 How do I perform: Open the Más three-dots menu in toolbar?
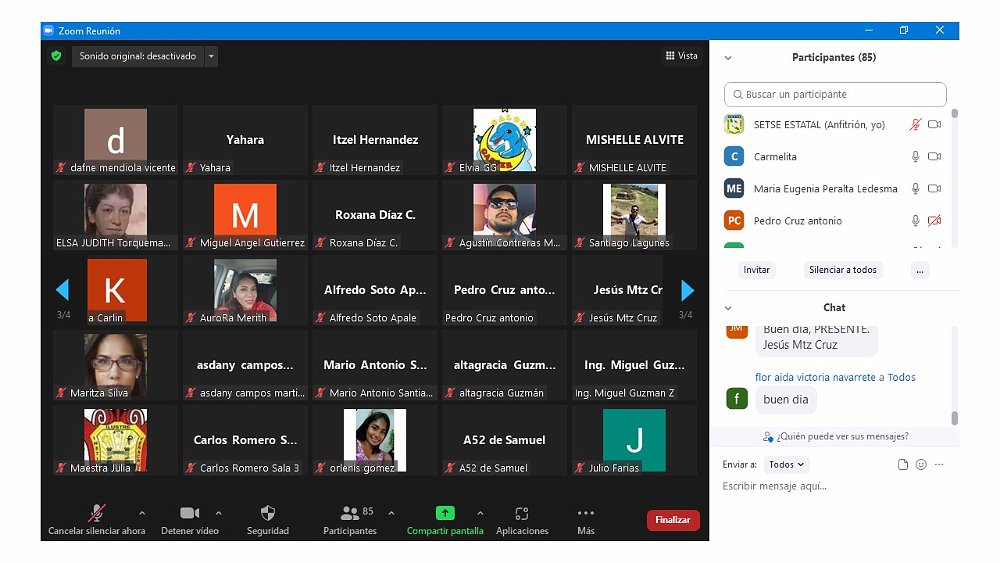tap(586, 513)
